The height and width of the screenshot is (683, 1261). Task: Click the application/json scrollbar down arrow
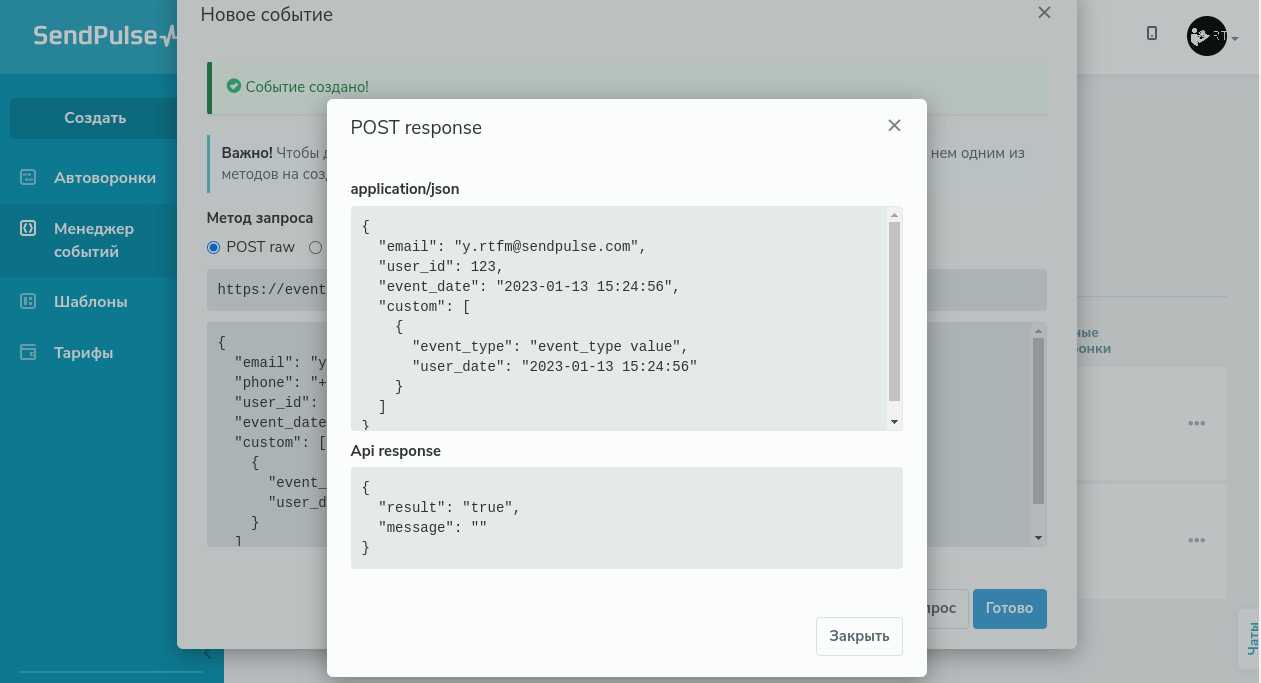click(x=895, y=422)
